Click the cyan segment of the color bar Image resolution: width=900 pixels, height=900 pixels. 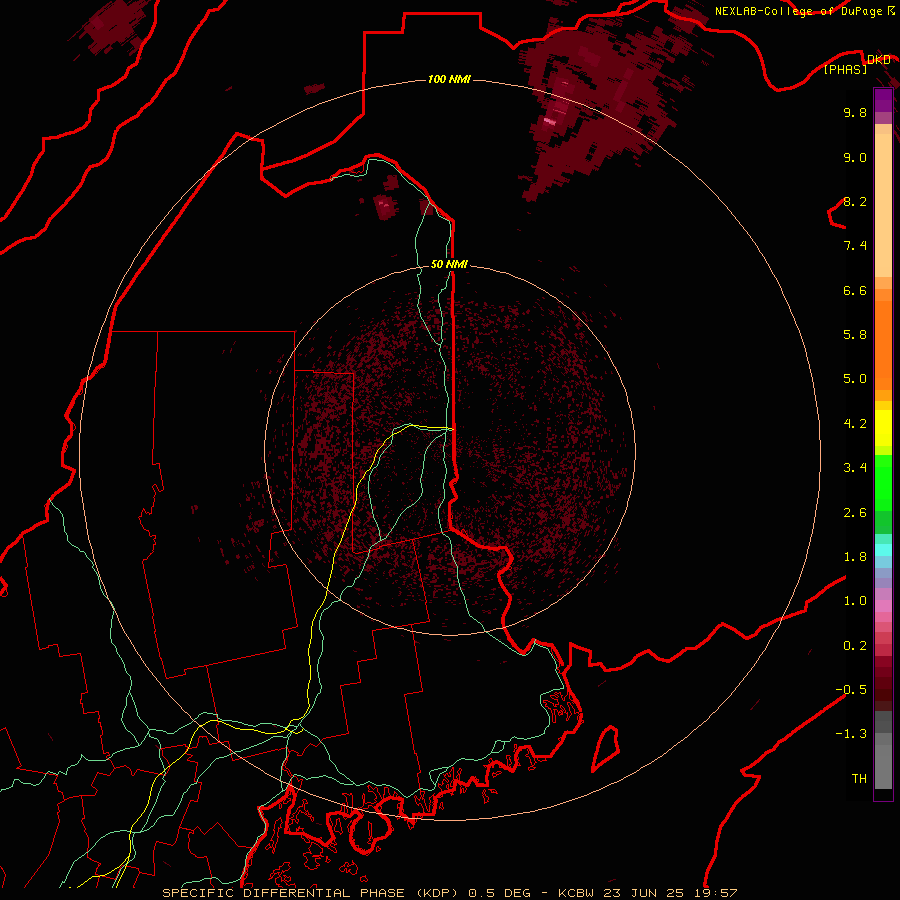pyautogui.click(x=883, y=550)
